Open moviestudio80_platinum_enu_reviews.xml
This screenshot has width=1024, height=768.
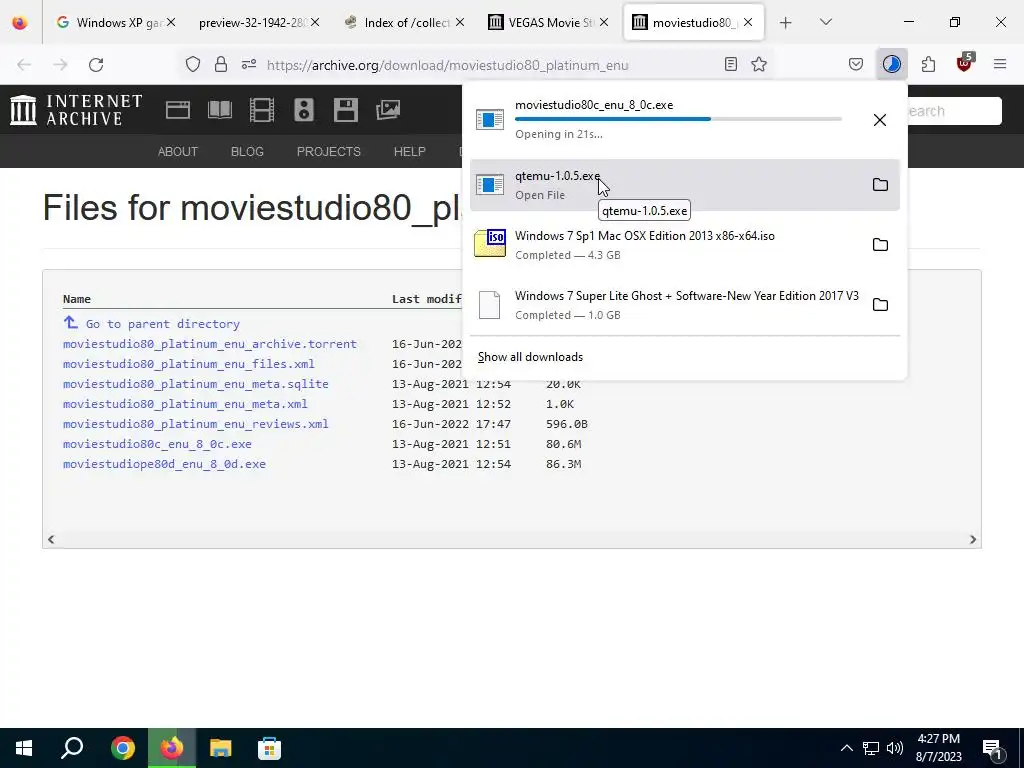pyautogui.click(x=196, y=424)
